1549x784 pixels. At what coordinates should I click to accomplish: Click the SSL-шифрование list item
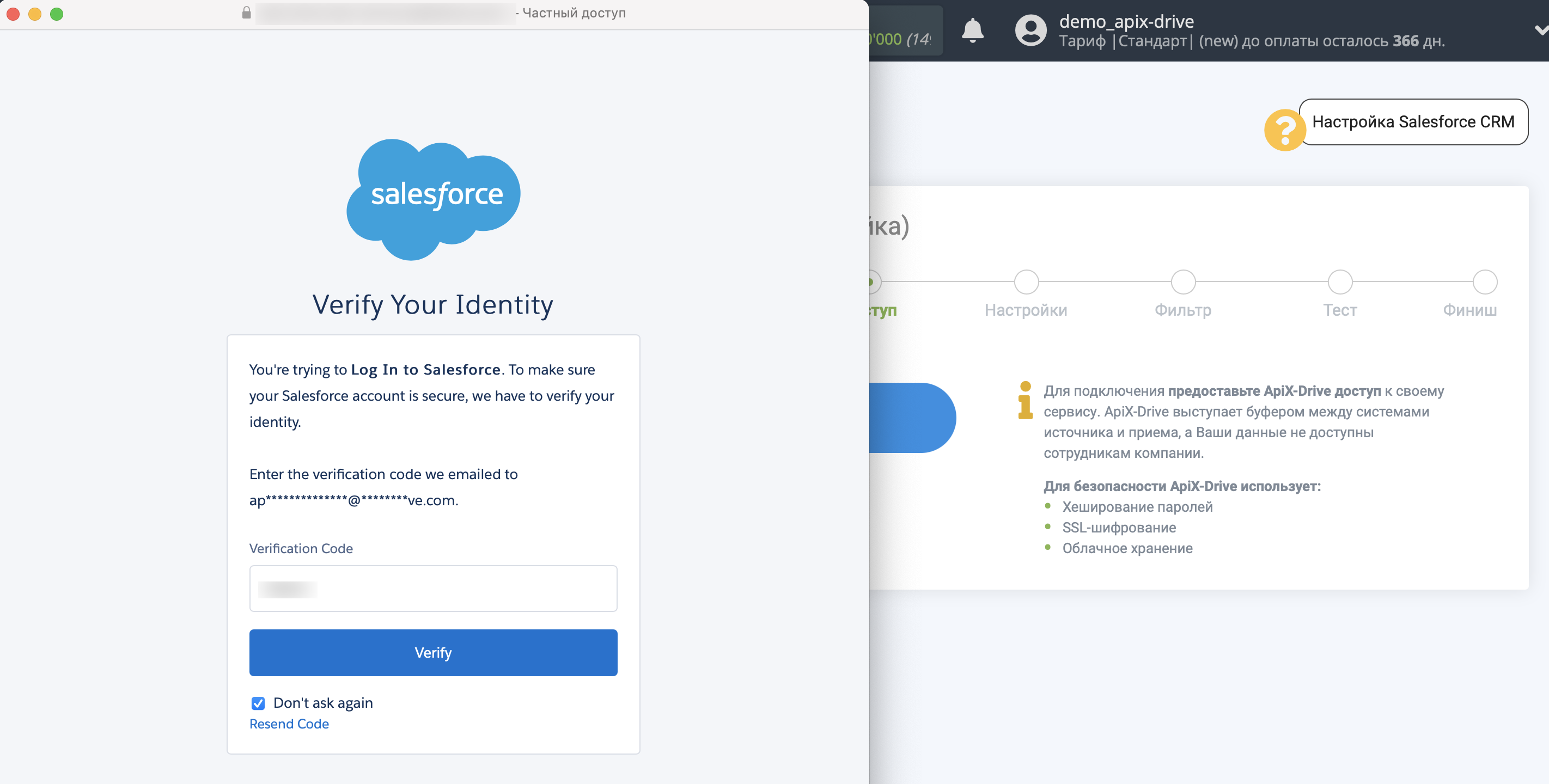coord(1119,527)
